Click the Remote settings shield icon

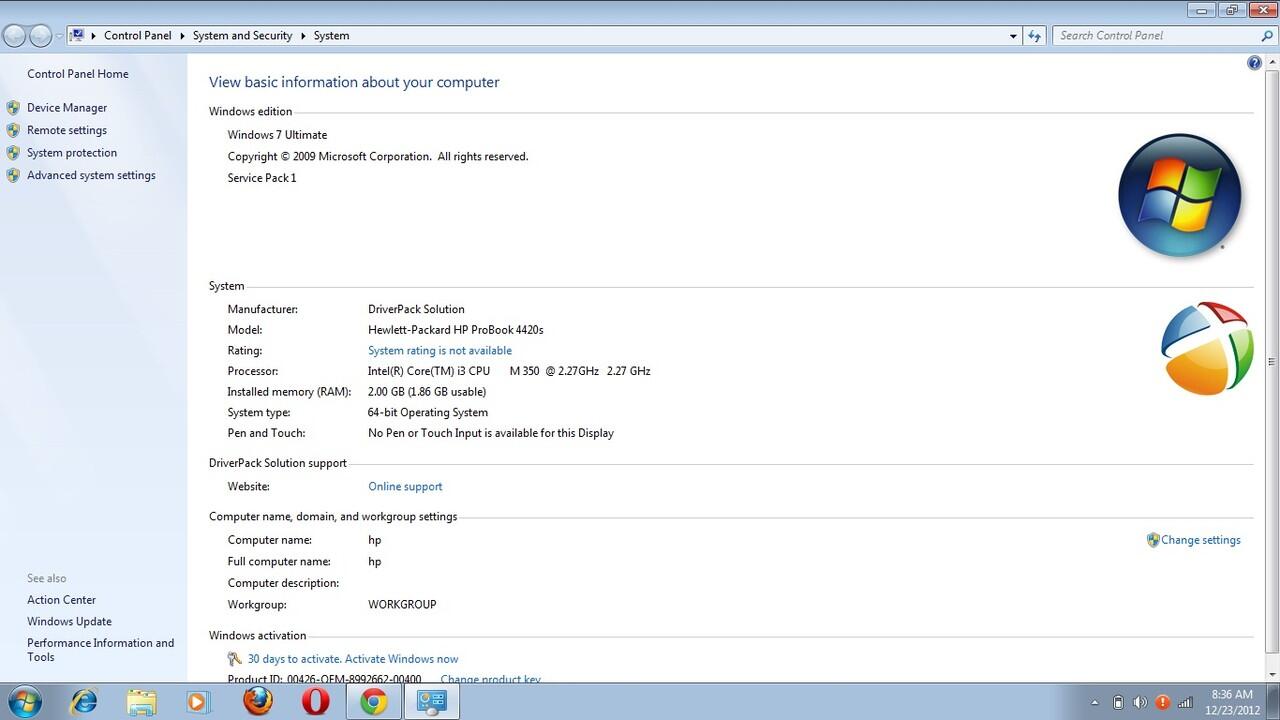13,130
